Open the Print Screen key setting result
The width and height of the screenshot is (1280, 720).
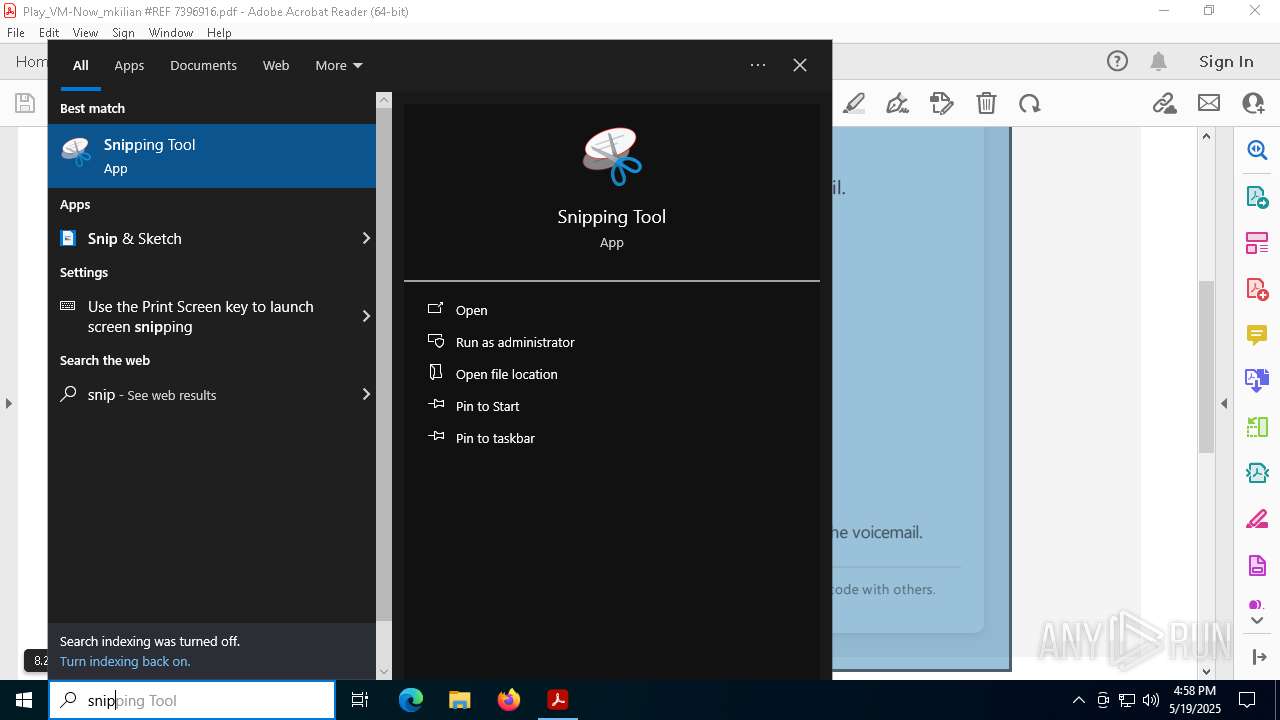pos(200,316)
